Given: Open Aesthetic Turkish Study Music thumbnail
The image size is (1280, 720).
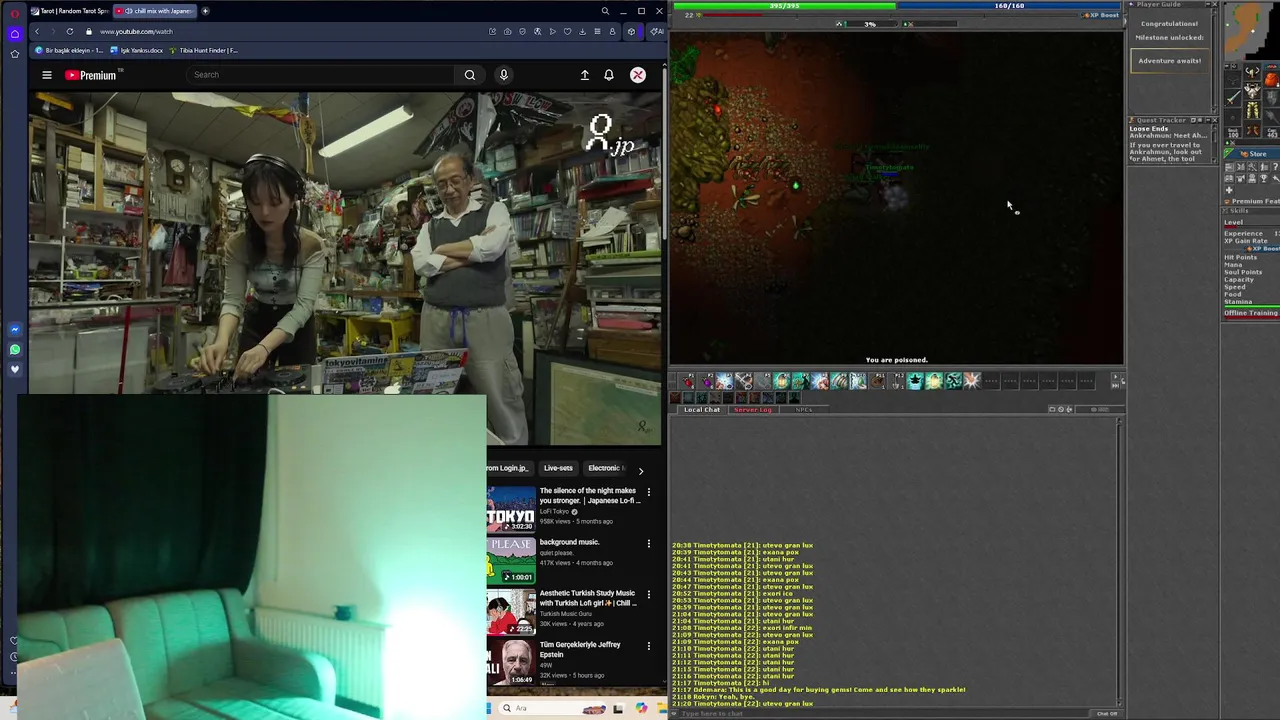Looking at the screenshot, I should [x=511, y=612].
